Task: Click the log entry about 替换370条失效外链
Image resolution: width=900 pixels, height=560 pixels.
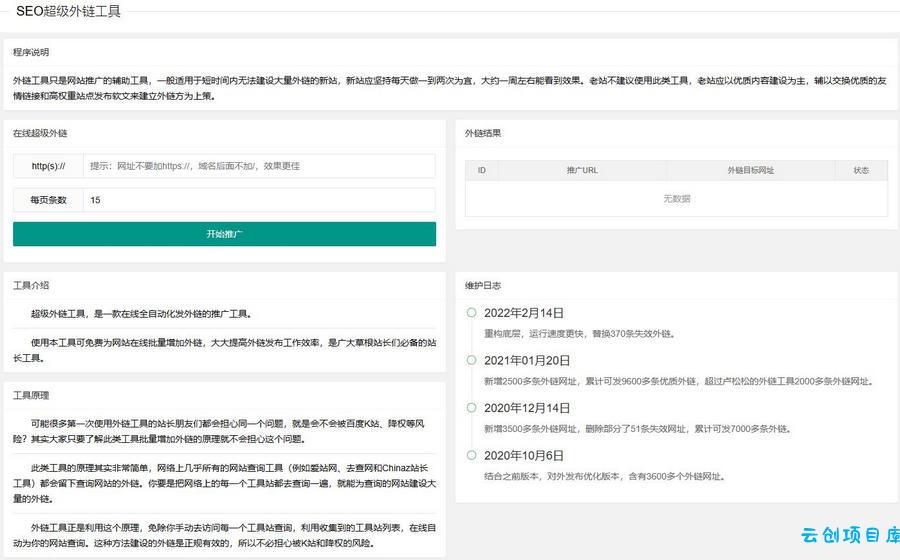Action: click(580, 334)
